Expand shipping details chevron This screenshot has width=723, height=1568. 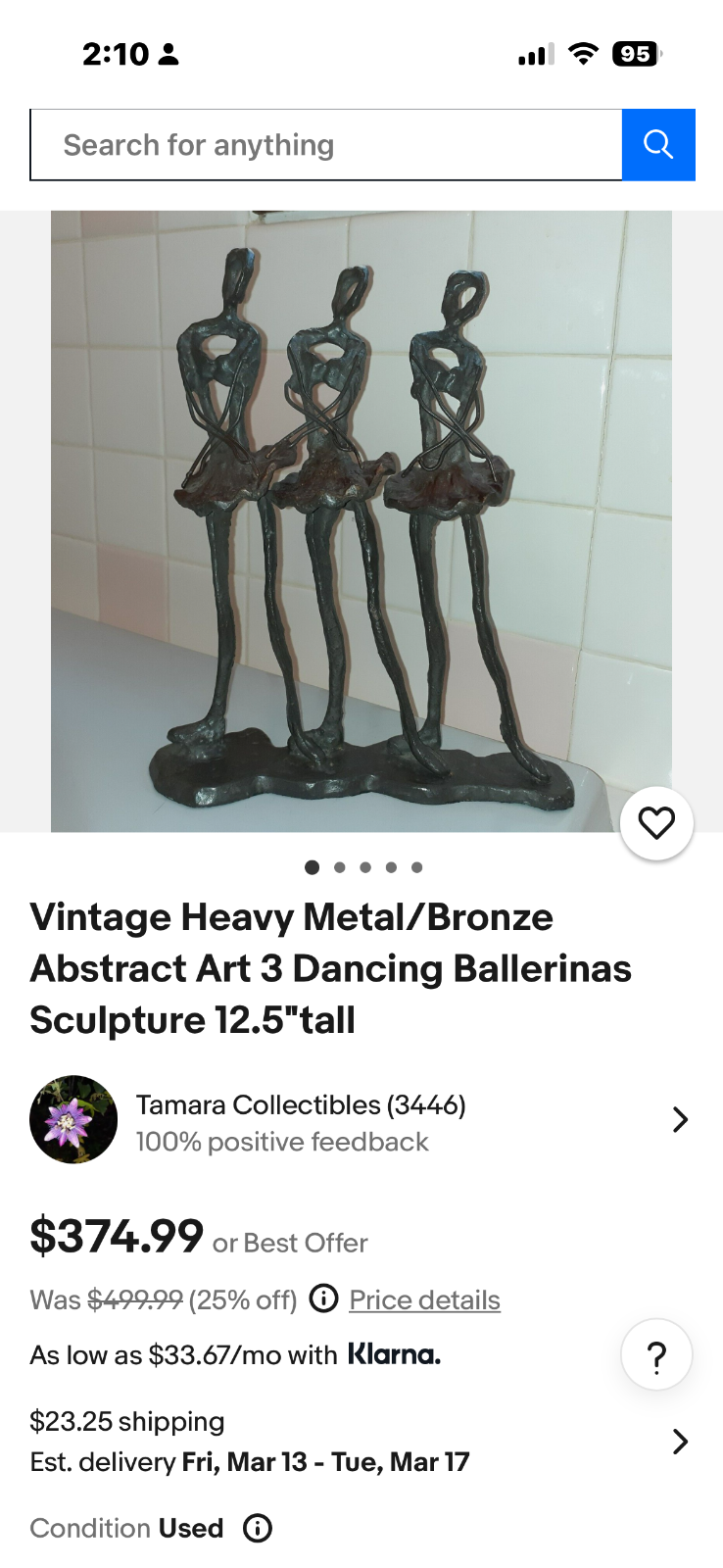[680, 1441]
